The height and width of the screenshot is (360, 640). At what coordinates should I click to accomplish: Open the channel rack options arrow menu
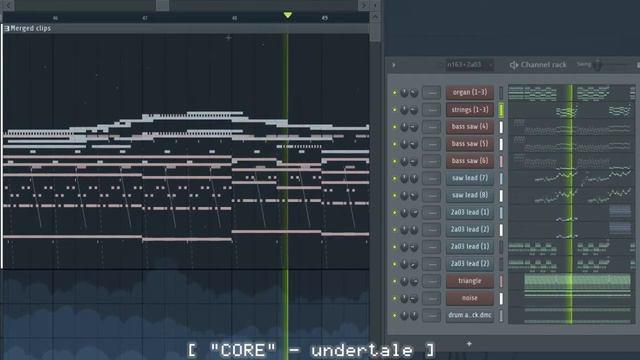coord(393,65)
